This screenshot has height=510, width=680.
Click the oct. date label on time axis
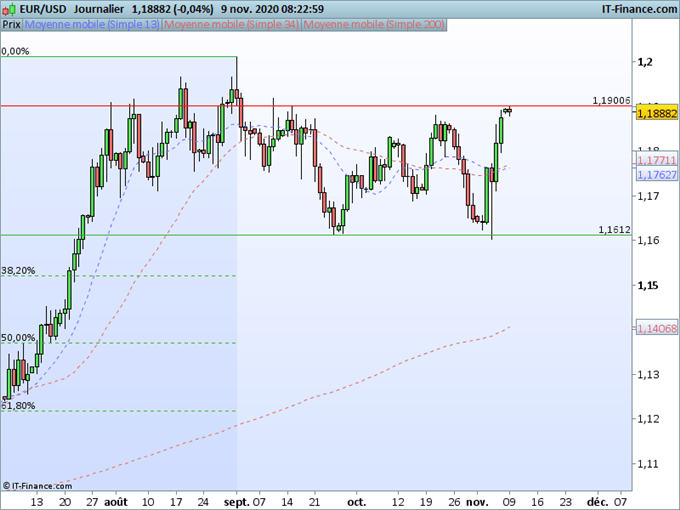(356, 502)
